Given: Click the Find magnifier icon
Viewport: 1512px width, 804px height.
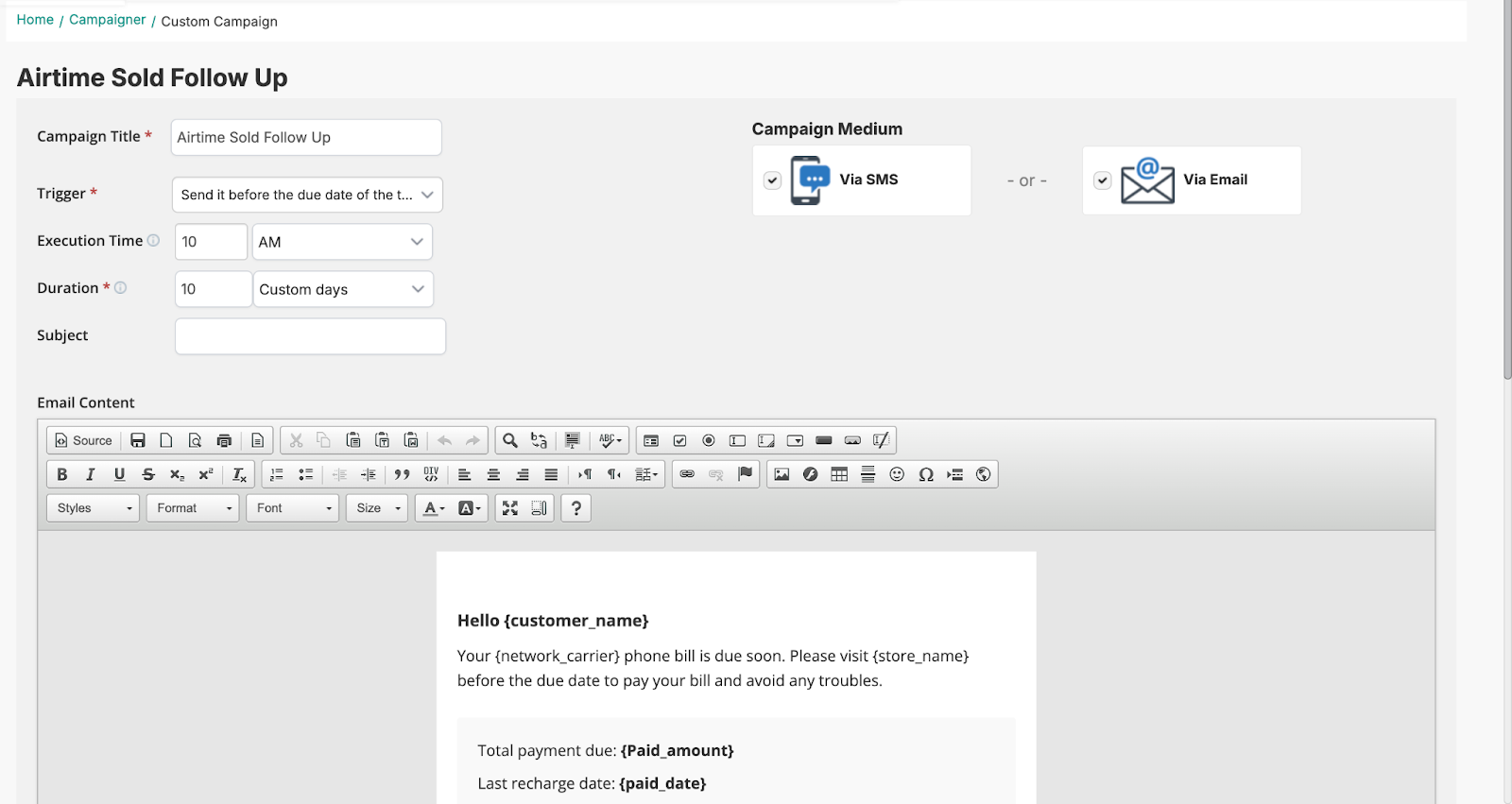Looking at the screenshot, I should [x=510, y=440].
